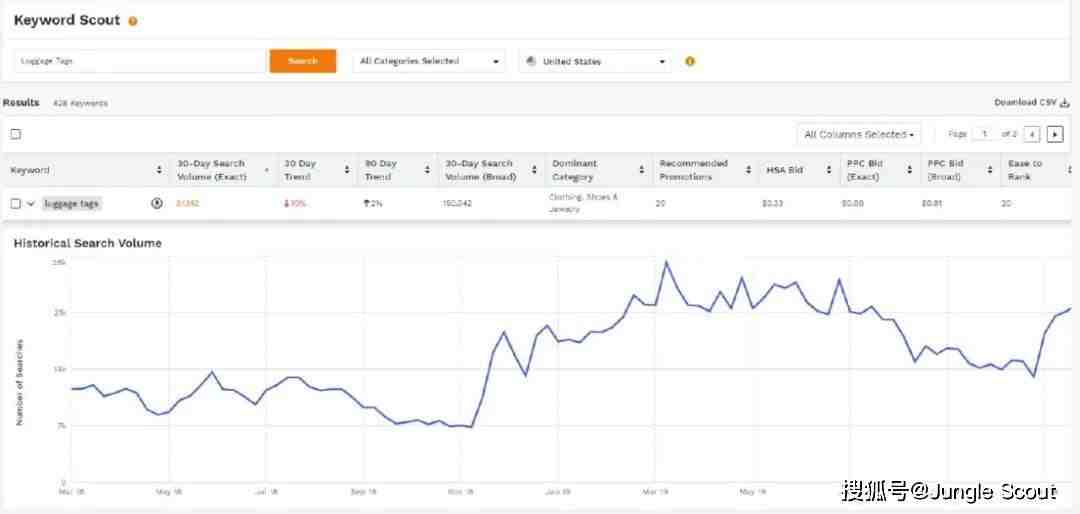Click the orange Search button
This screenshot has height=514, width=1080.
pos(303,61)
